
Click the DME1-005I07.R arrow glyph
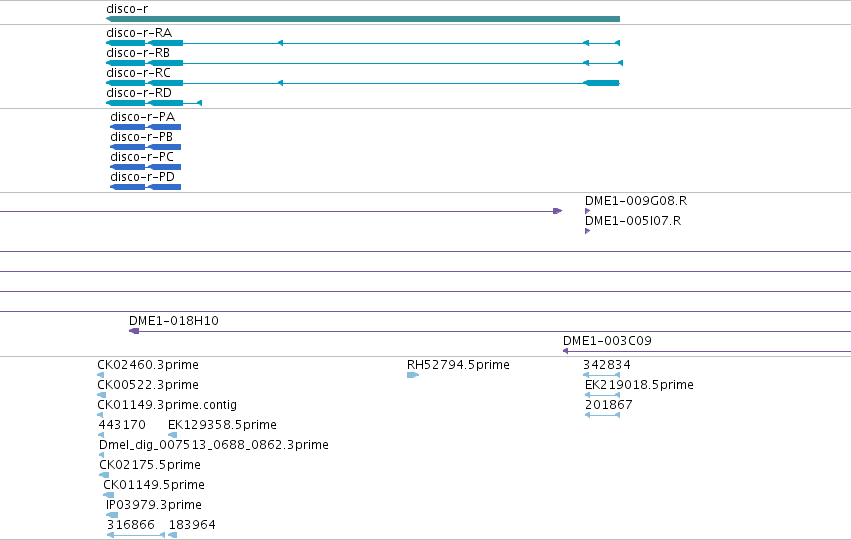pos(588,231)
